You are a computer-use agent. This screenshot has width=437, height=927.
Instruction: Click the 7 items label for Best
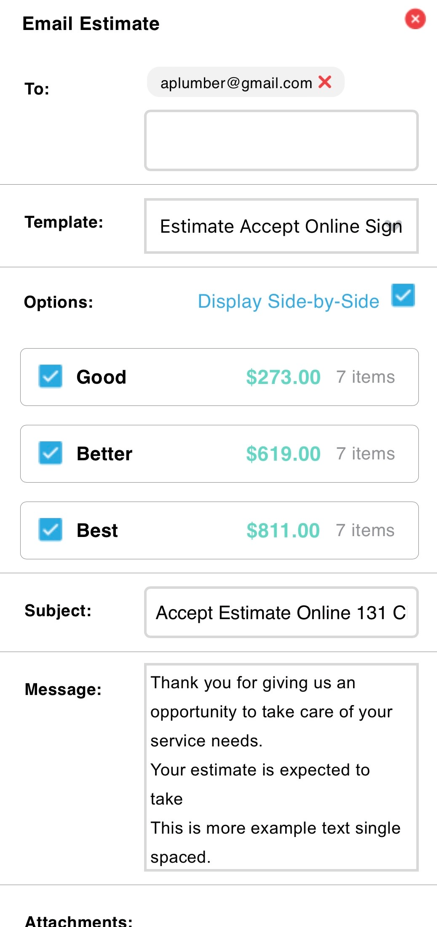[365, 530]
